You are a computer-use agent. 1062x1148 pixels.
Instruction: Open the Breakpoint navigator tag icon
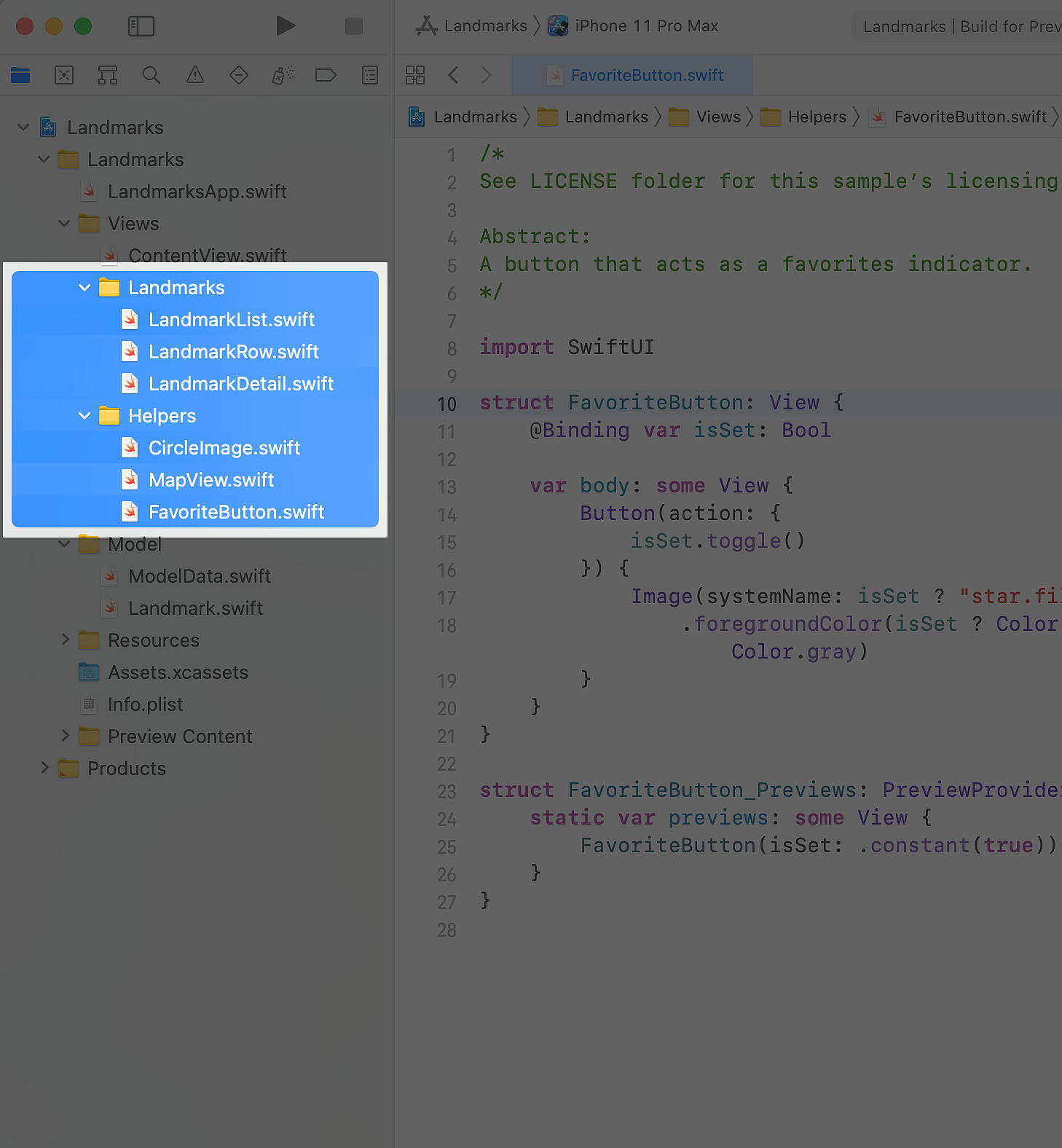coord(326,75)
